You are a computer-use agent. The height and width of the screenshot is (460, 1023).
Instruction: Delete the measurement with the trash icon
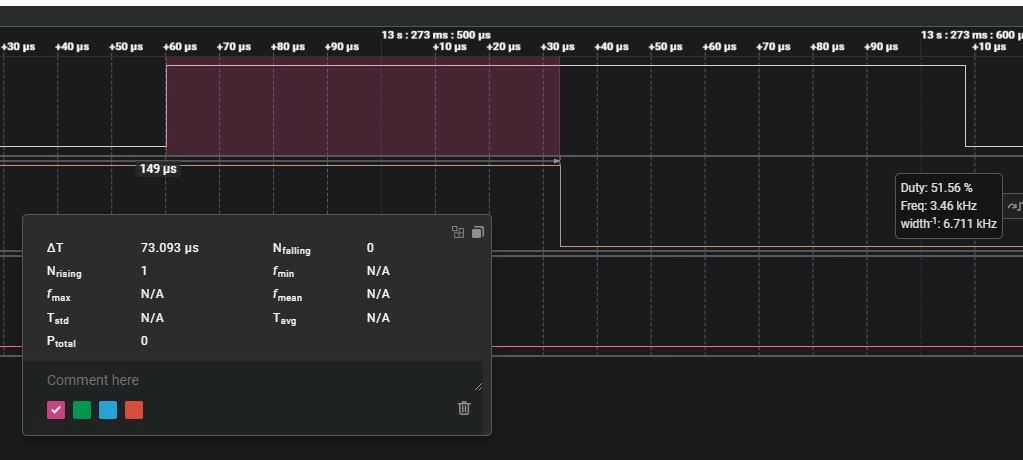coord(464,408)
